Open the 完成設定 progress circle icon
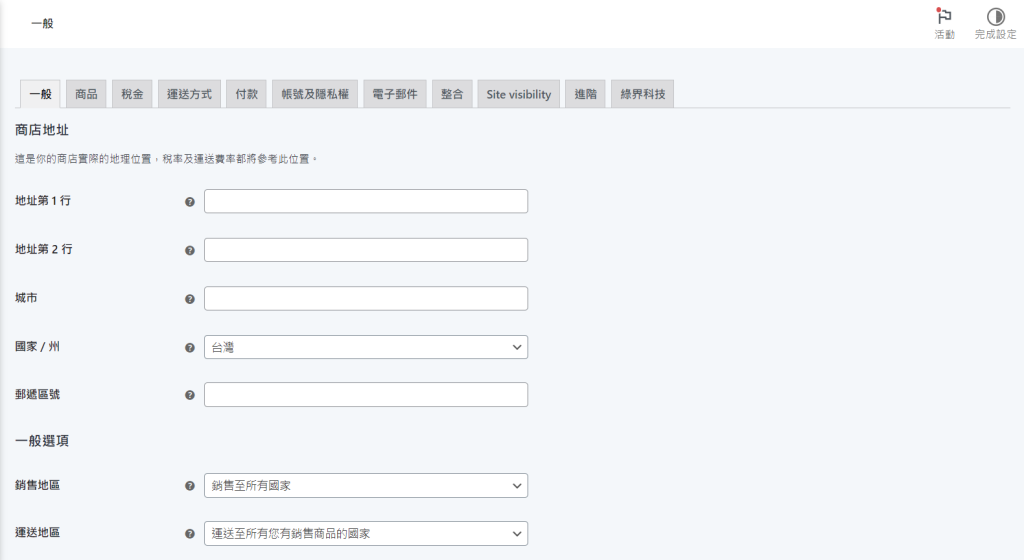 995,16
